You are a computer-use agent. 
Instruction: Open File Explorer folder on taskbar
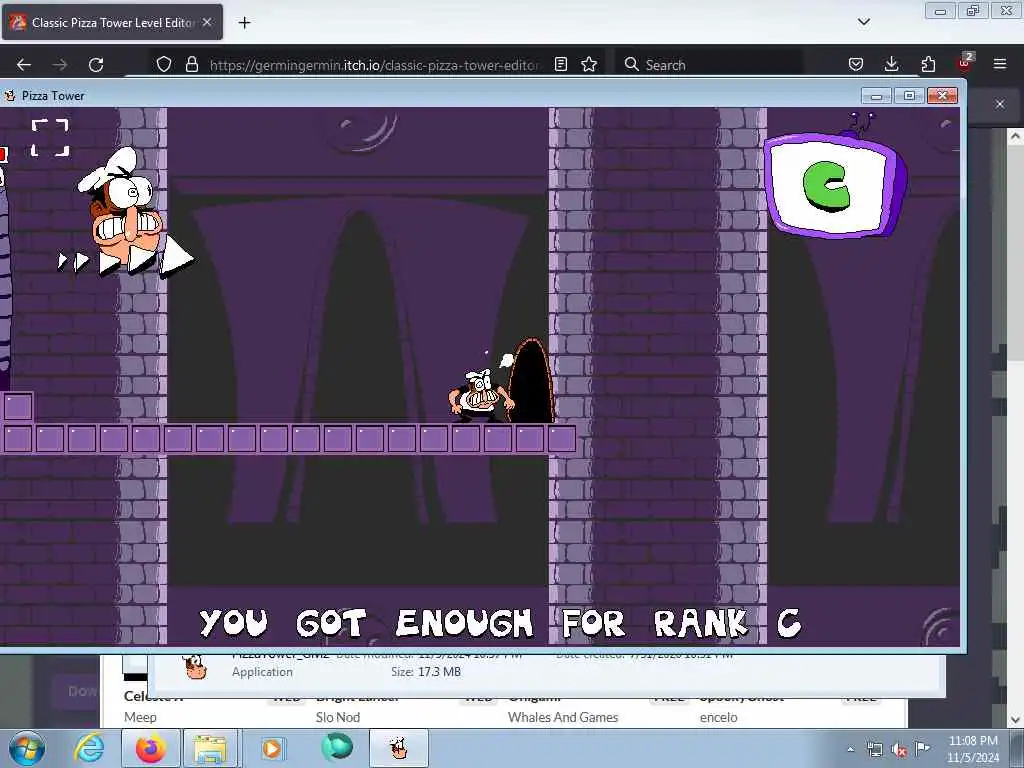click(x=209, y=748)
